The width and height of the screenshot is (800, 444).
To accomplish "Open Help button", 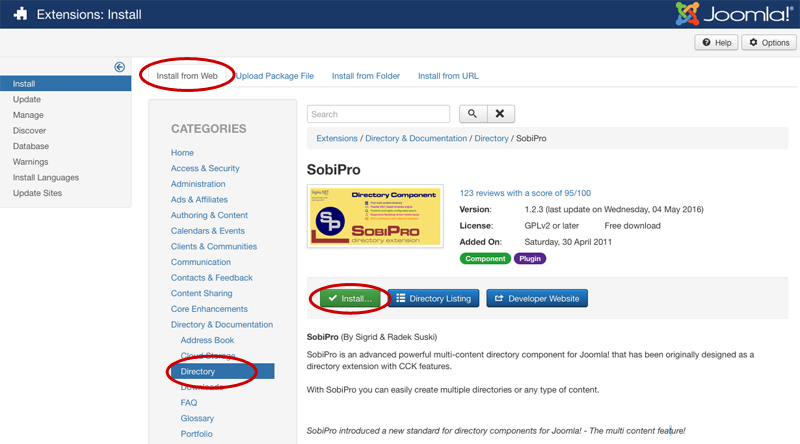I will (716, 42).
